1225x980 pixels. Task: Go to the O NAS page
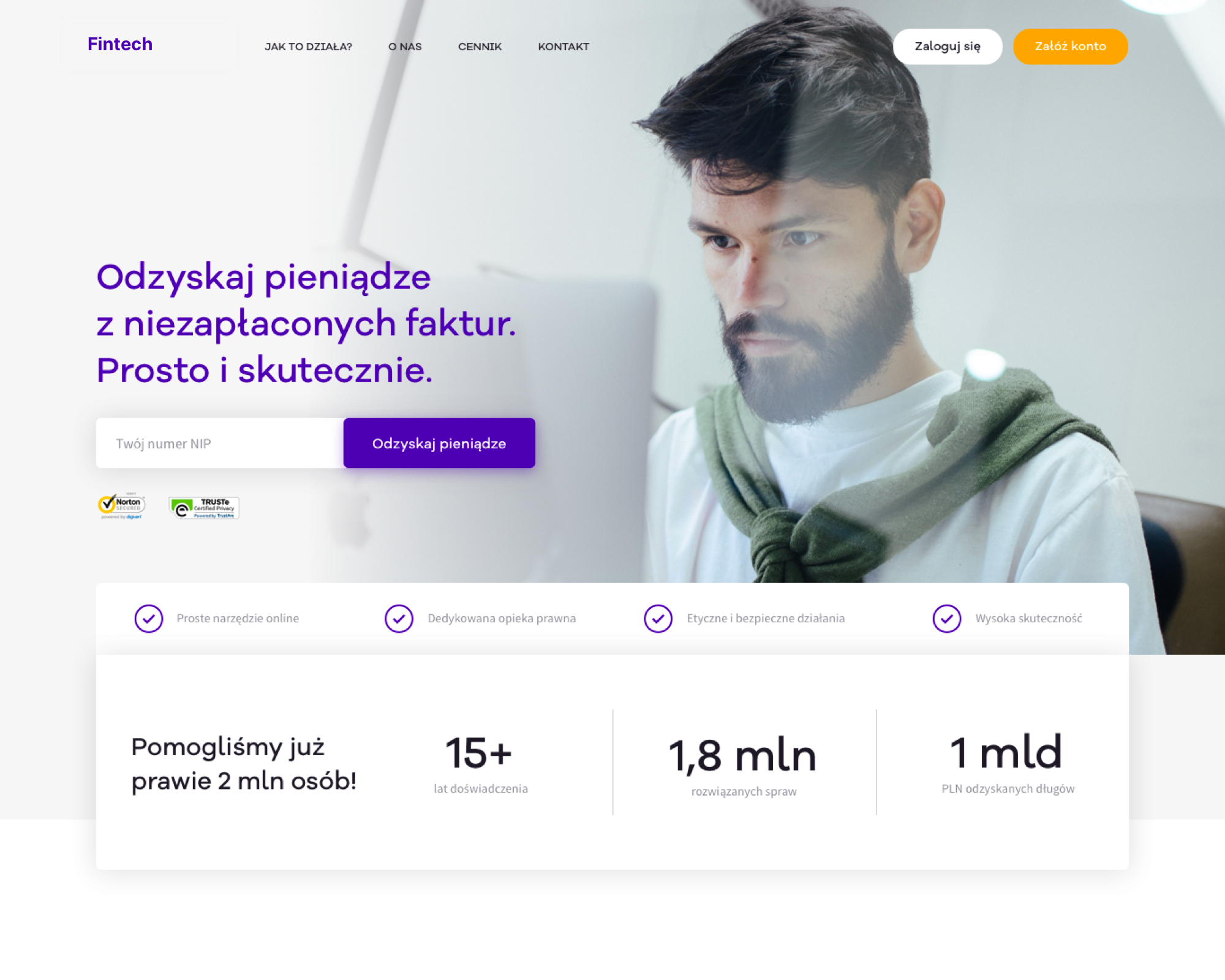click(x=405, y=47)
